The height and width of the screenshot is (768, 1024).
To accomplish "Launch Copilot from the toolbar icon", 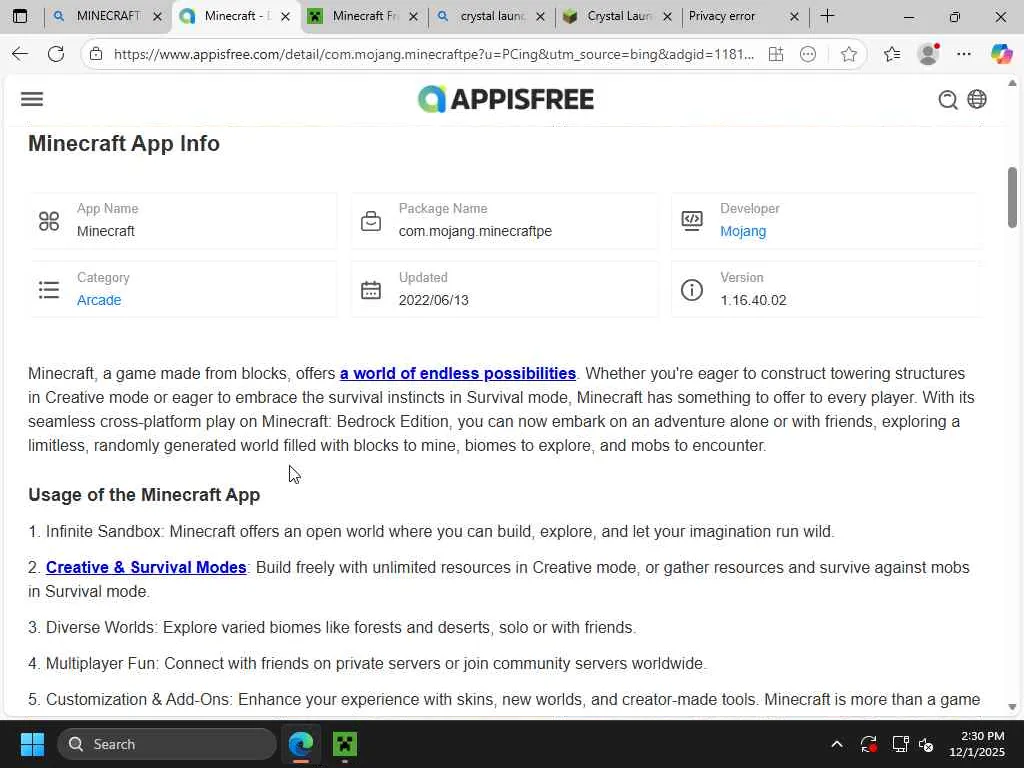I will [1001, 54].
